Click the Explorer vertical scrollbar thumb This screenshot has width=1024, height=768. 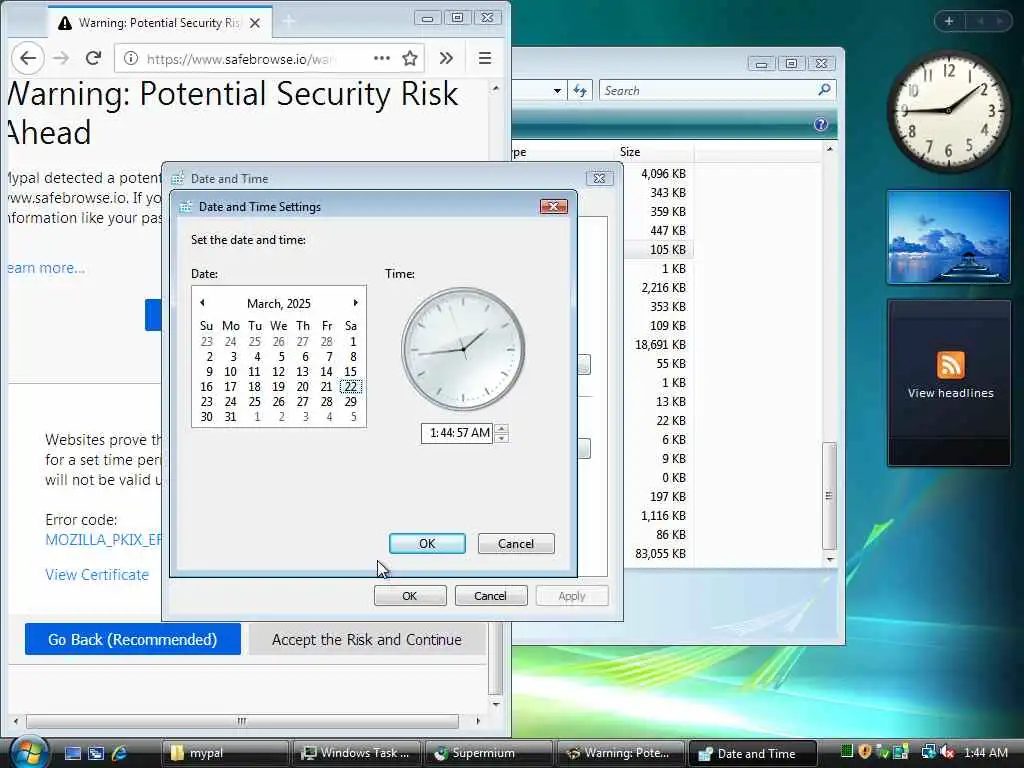pyautogui.click(x=829, y=496)
